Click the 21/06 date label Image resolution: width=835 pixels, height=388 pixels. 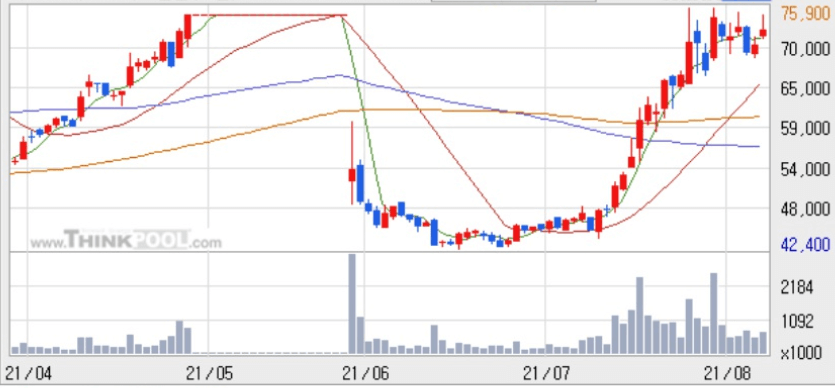[365, 374]
